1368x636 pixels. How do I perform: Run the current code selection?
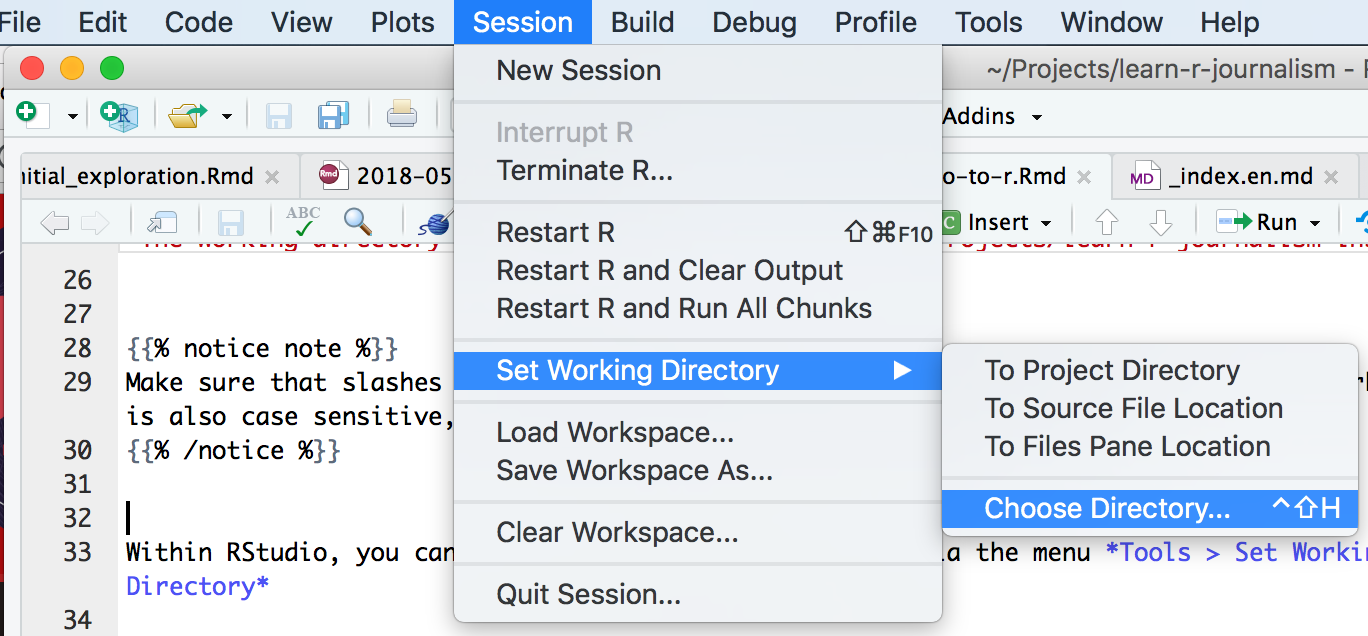pos(1262,222)
